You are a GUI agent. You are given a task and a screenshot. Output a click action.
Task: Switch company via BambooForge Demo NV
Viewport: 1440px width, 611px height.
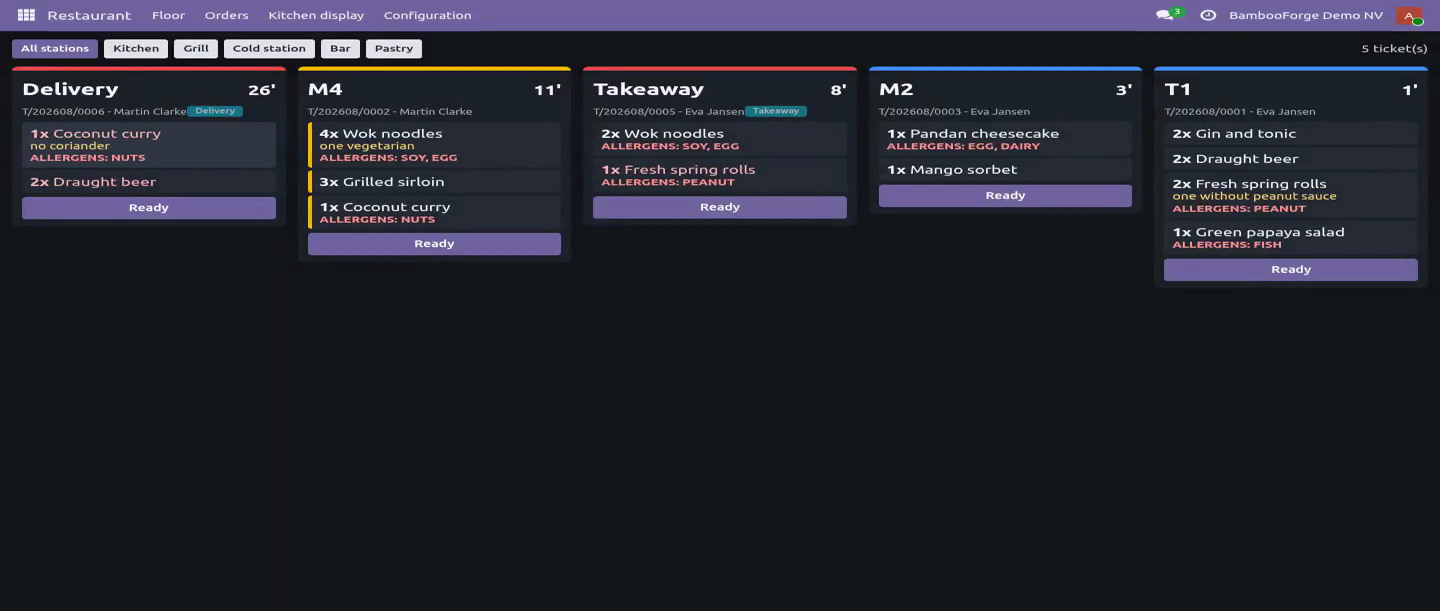1305,15
